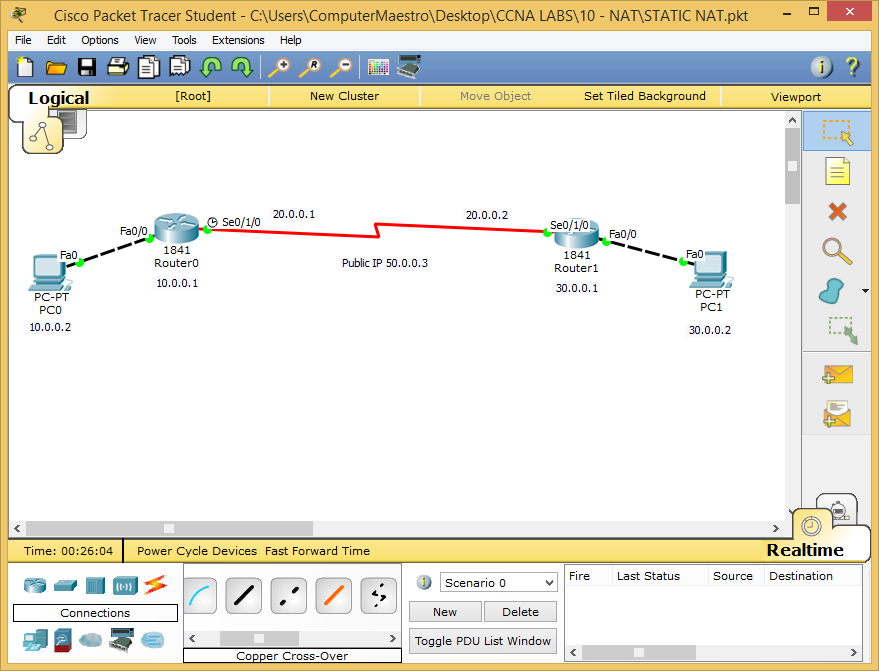
Task: Activate the Inspect magnifier tool
Action: 839,251
